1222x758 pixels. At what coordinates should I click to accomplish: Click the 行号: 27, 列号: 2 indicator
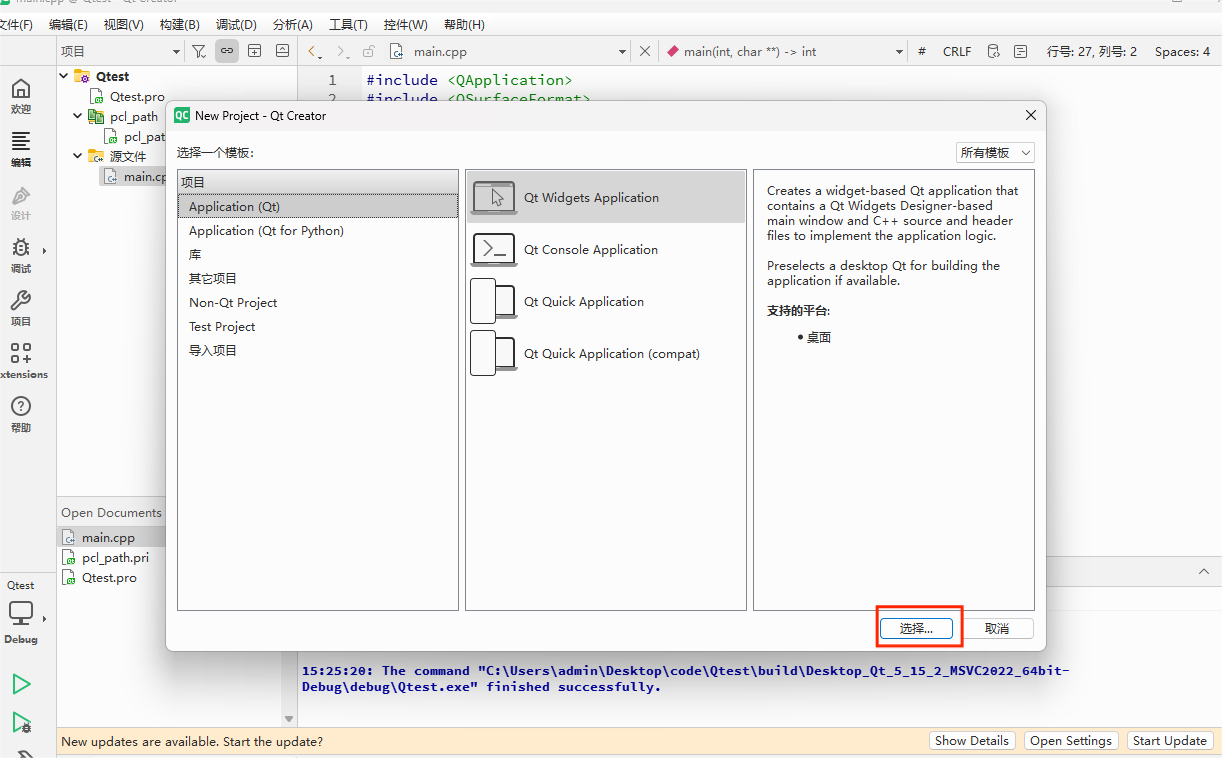click(1092, 51)
